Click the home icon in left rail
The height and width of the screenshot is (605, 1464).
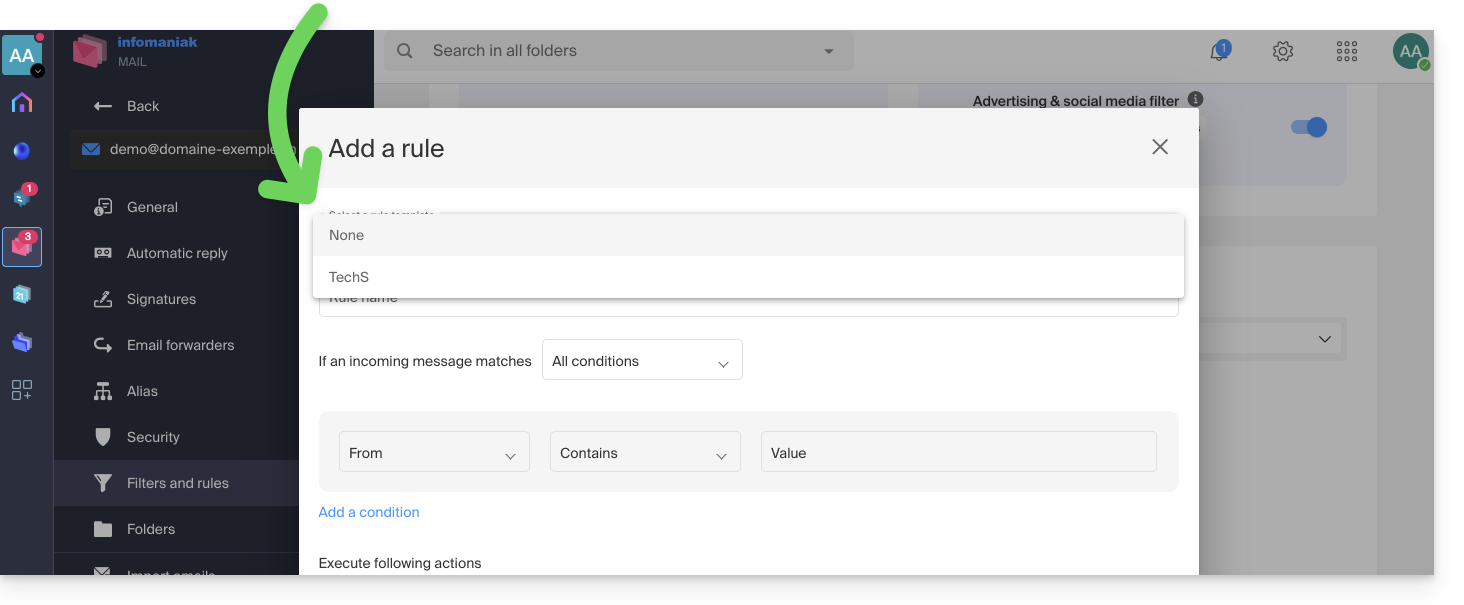coord(22,103)
